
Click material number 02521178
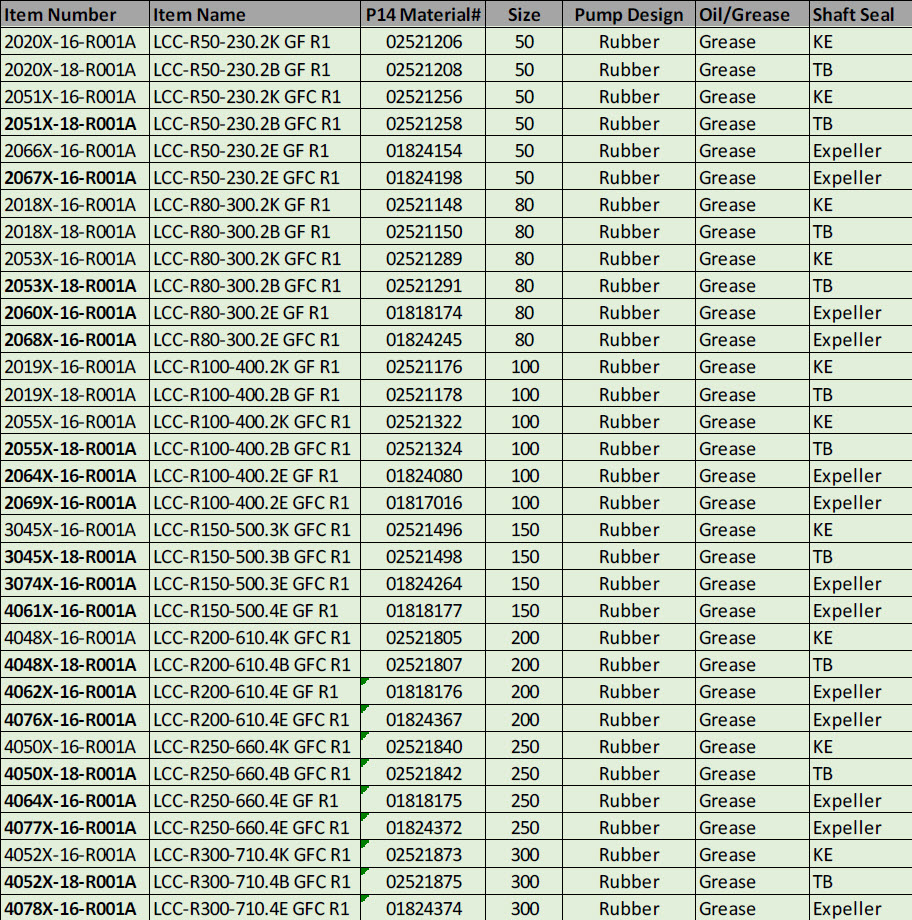coord(423,394)
